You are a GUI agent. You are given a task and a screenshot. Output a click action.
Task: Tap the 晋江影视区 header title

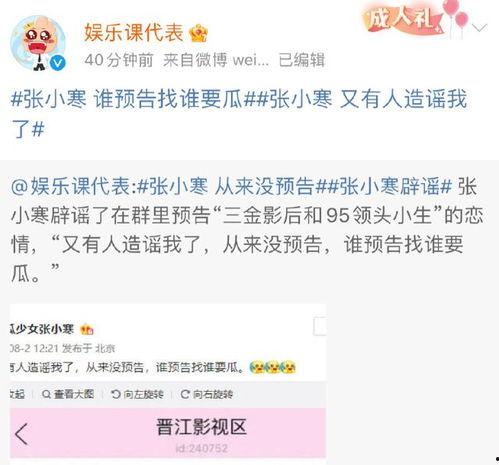[x=201, y=427]
